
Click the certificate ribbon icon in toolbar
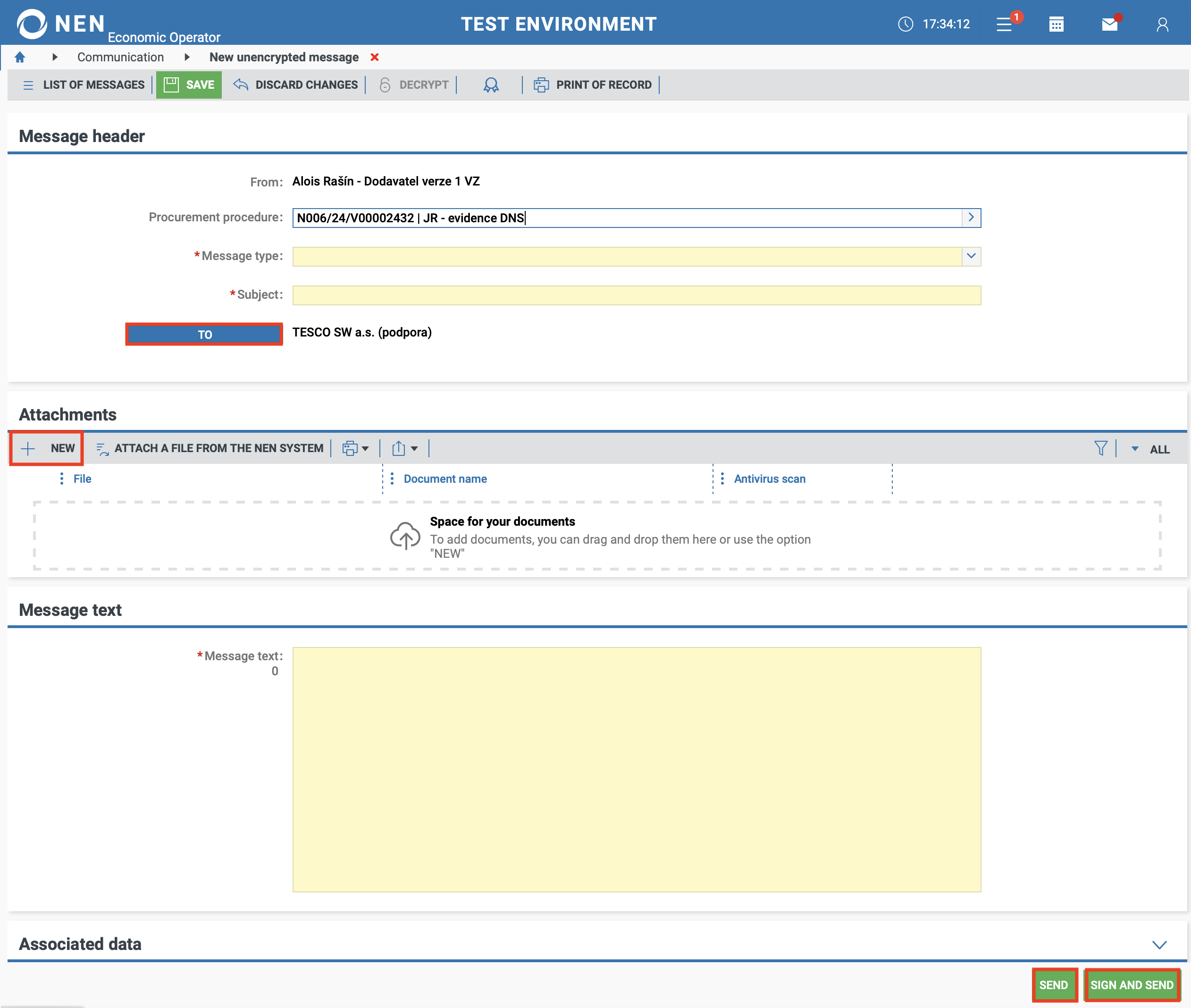491,85
